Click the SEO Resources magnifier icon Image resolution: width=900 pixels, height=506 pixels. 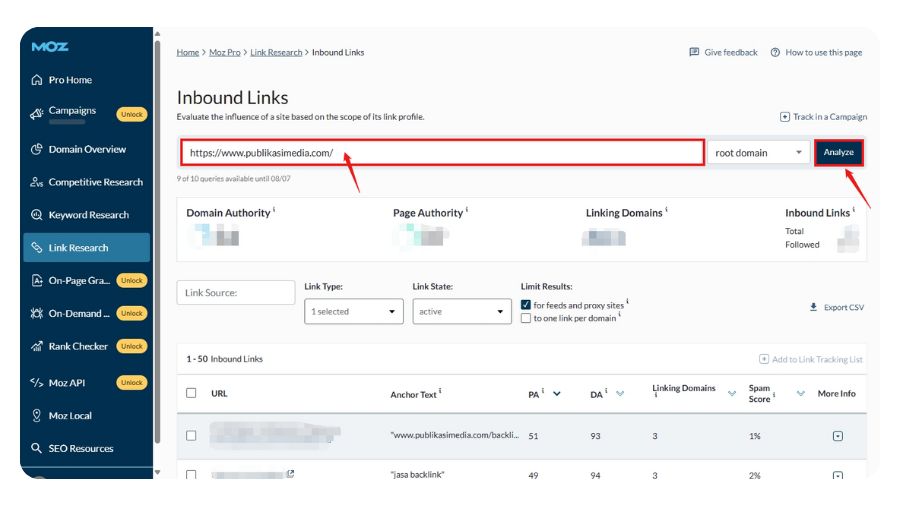(x=37, y=448)
